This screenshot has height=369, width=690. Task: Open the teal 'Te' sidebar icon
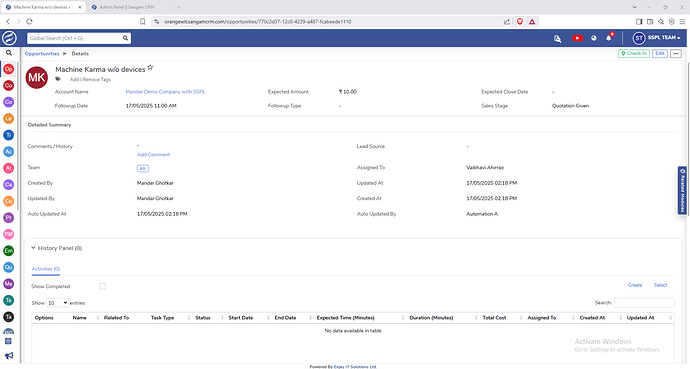pyautogui.click(x=8, y=300)
